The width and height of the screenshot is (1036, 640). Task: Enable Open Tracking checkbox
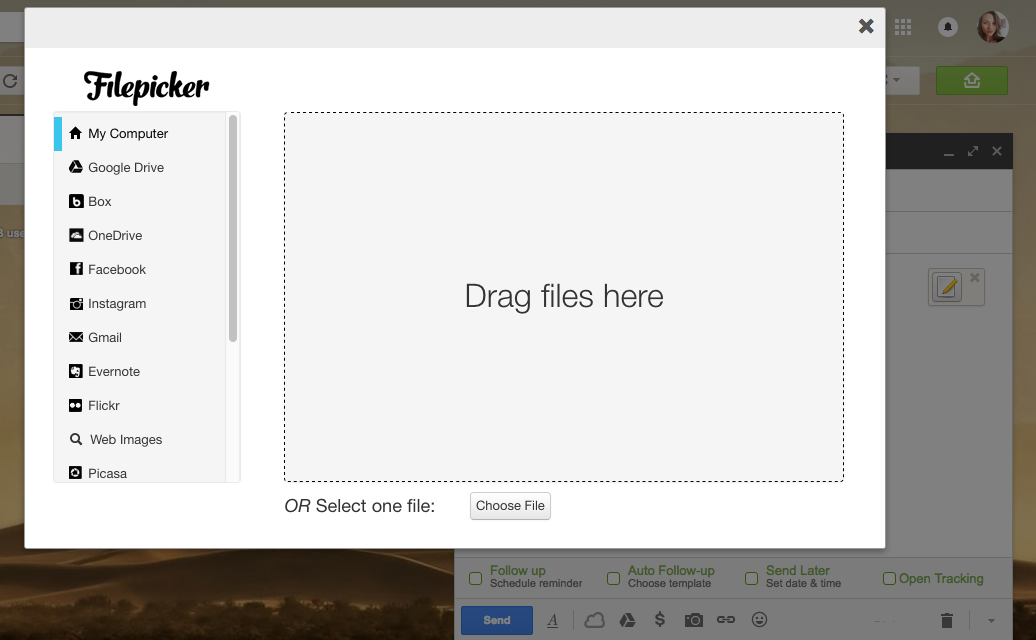(889, 579)
